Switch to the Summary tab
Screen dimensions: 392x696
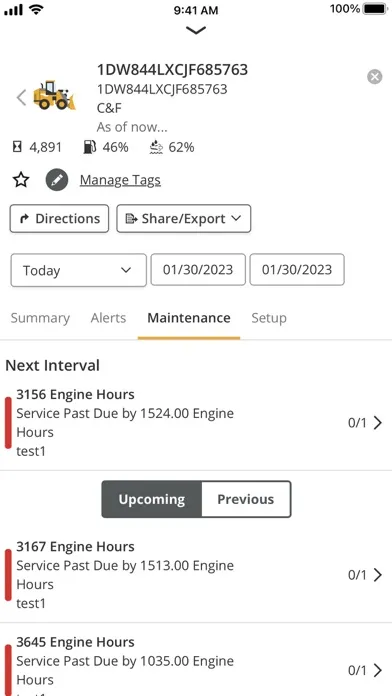[40, 318]
